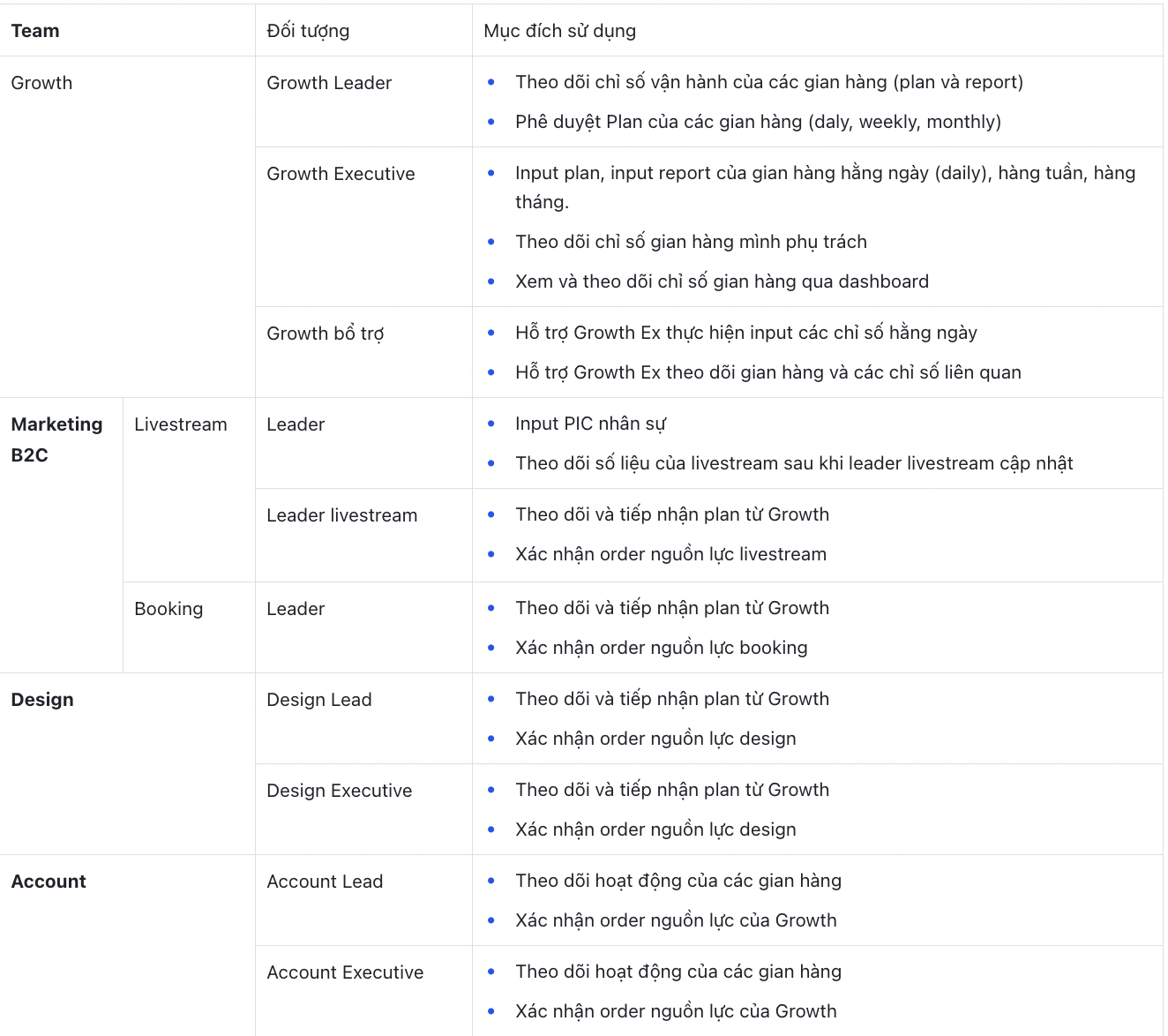The image size is (1168, 1036).
Task: Select the Growth bổ trợ cell
Action: pyautogui.click(x=325, y=334)
